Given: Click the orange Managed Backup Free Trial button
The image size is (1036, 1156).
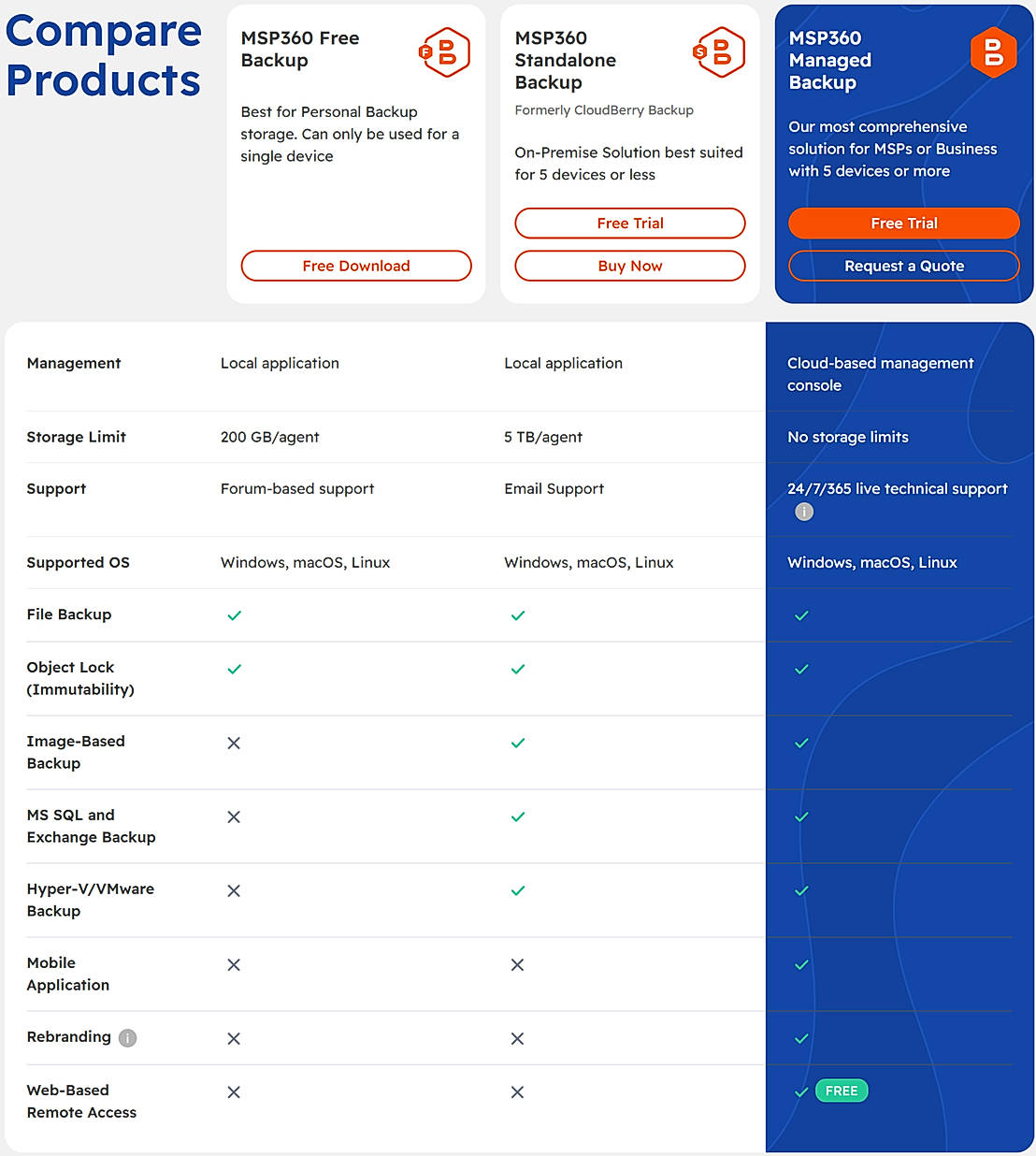Looking at the screenshot, I should (904, 224).
